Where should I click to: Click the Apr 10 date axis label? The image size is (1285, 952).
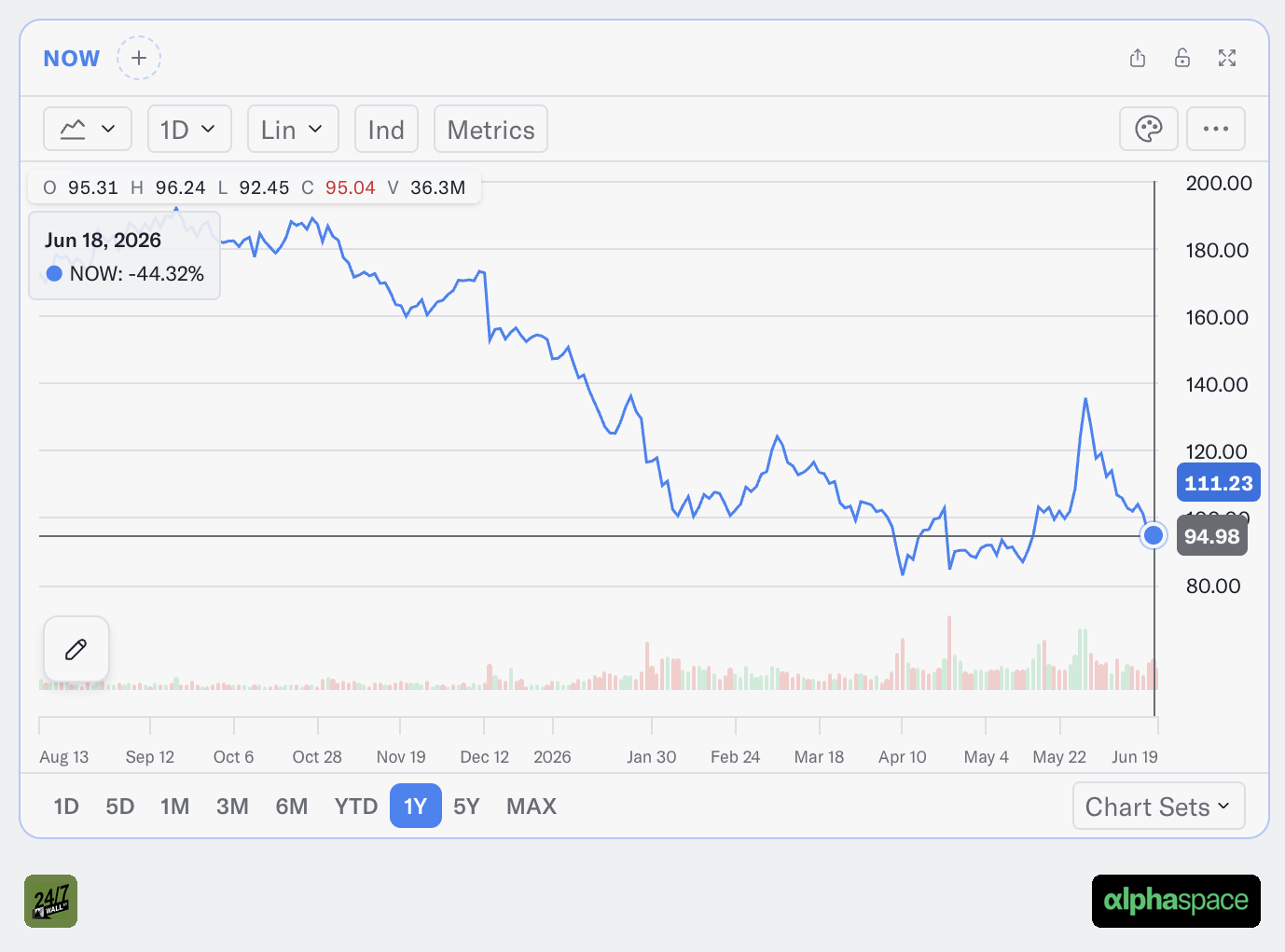(903, 757)
